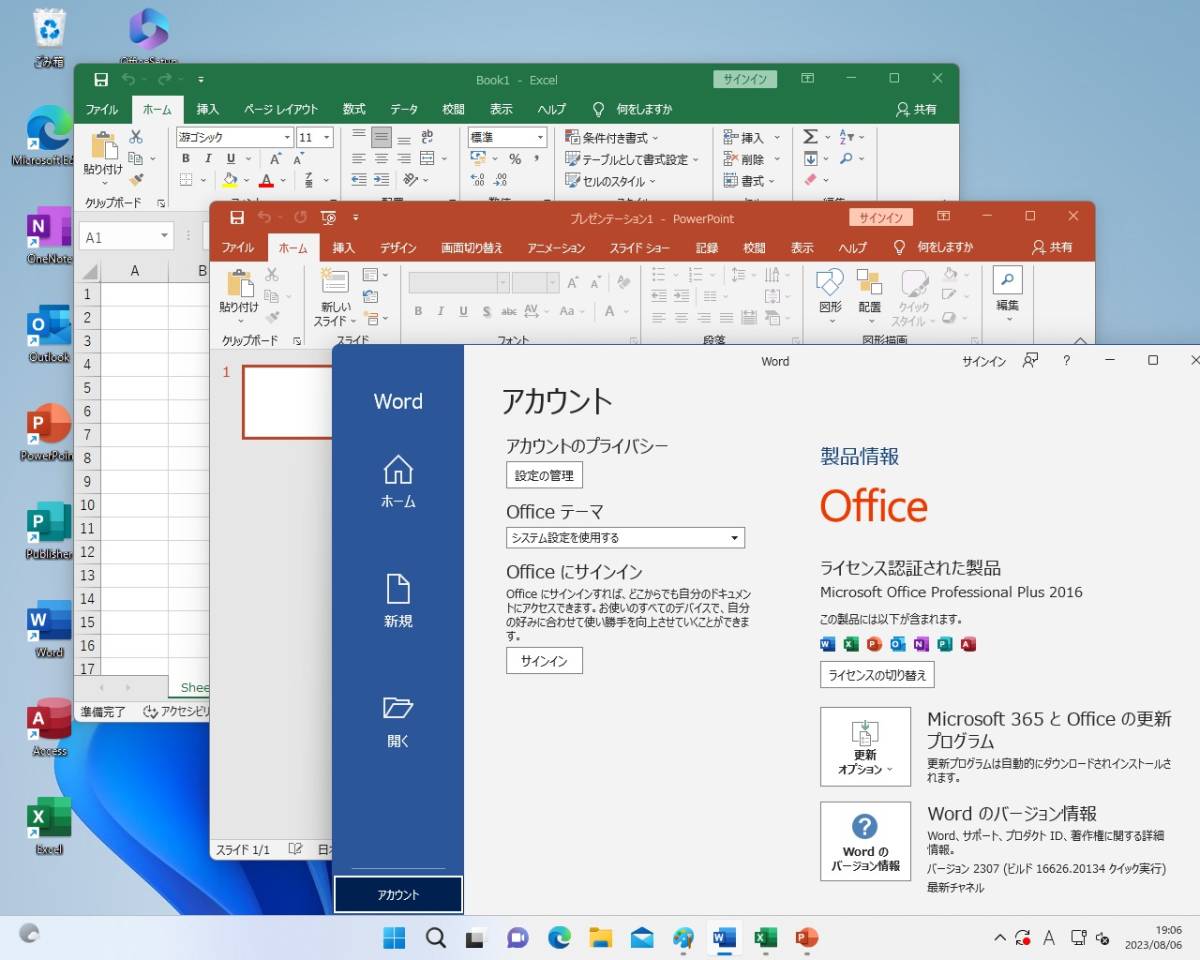Screen dimensions: 1200x960
Task: Click Excel increase font size icon
Action: pos(276,159)
